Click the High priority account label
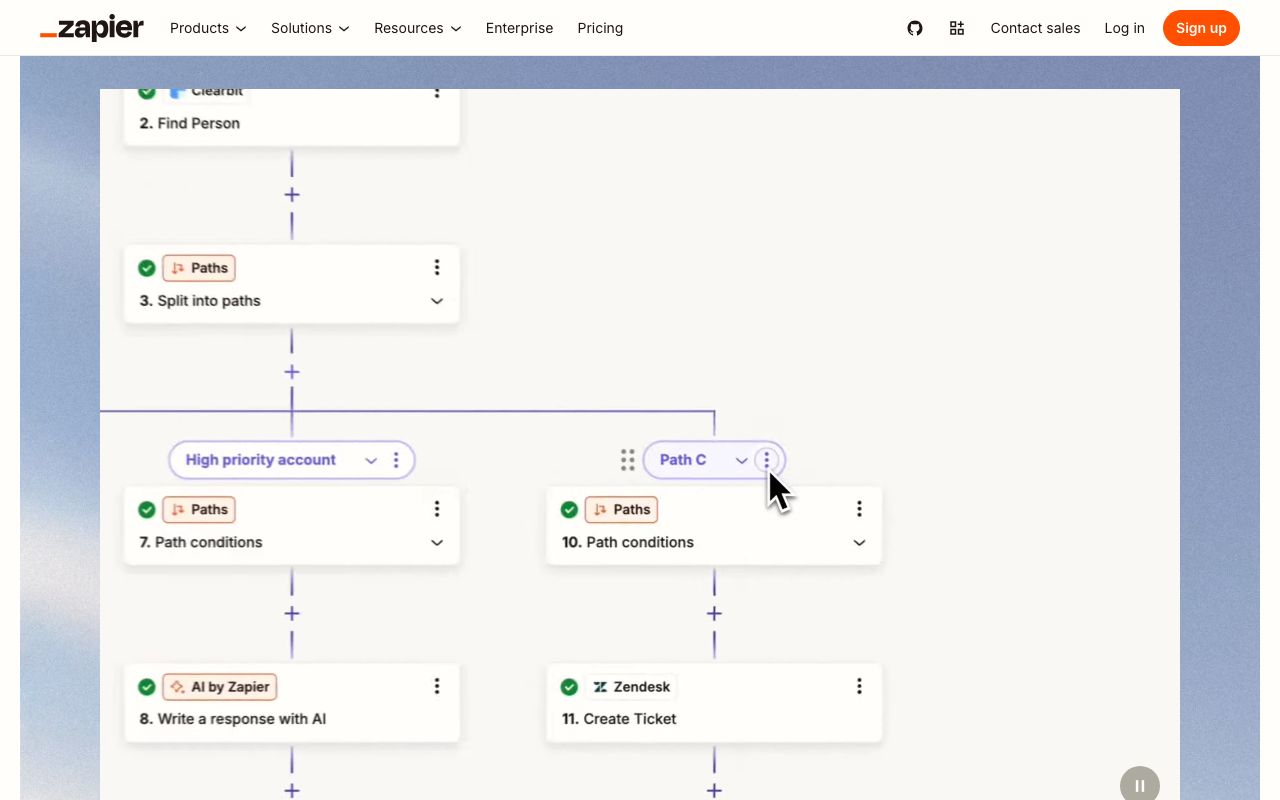 point(261,460)
